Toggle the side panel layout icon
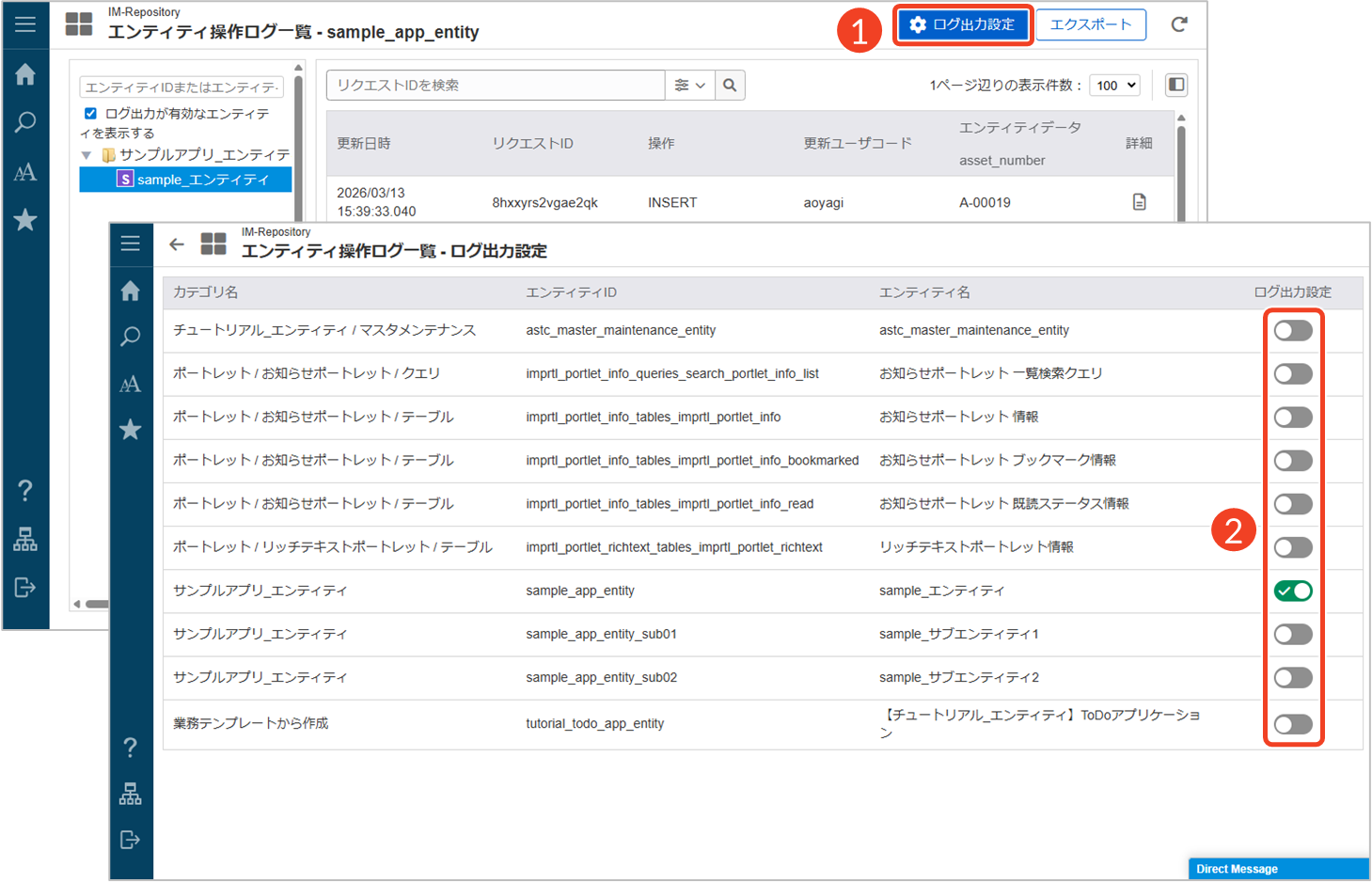 coord(1175,86)
